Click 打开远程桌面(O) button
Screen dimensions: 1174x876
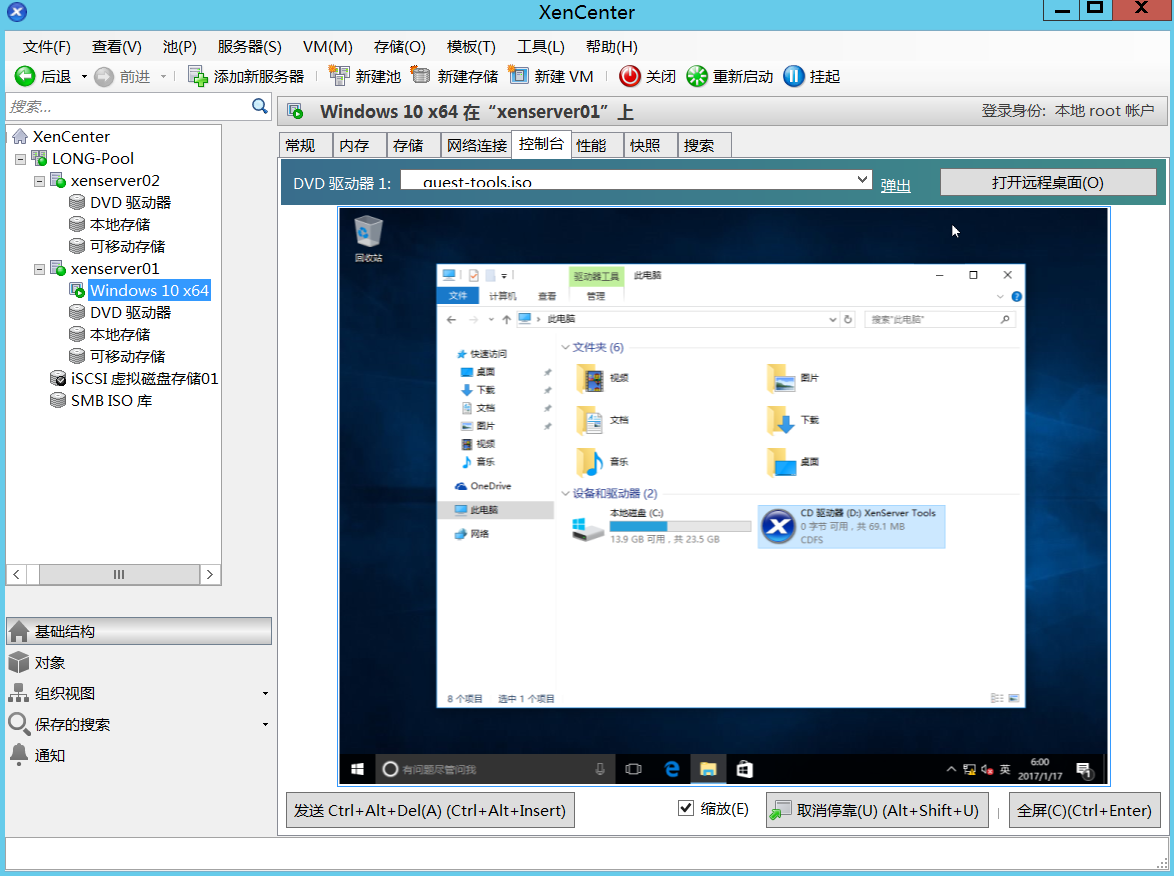pos(1048,182)
